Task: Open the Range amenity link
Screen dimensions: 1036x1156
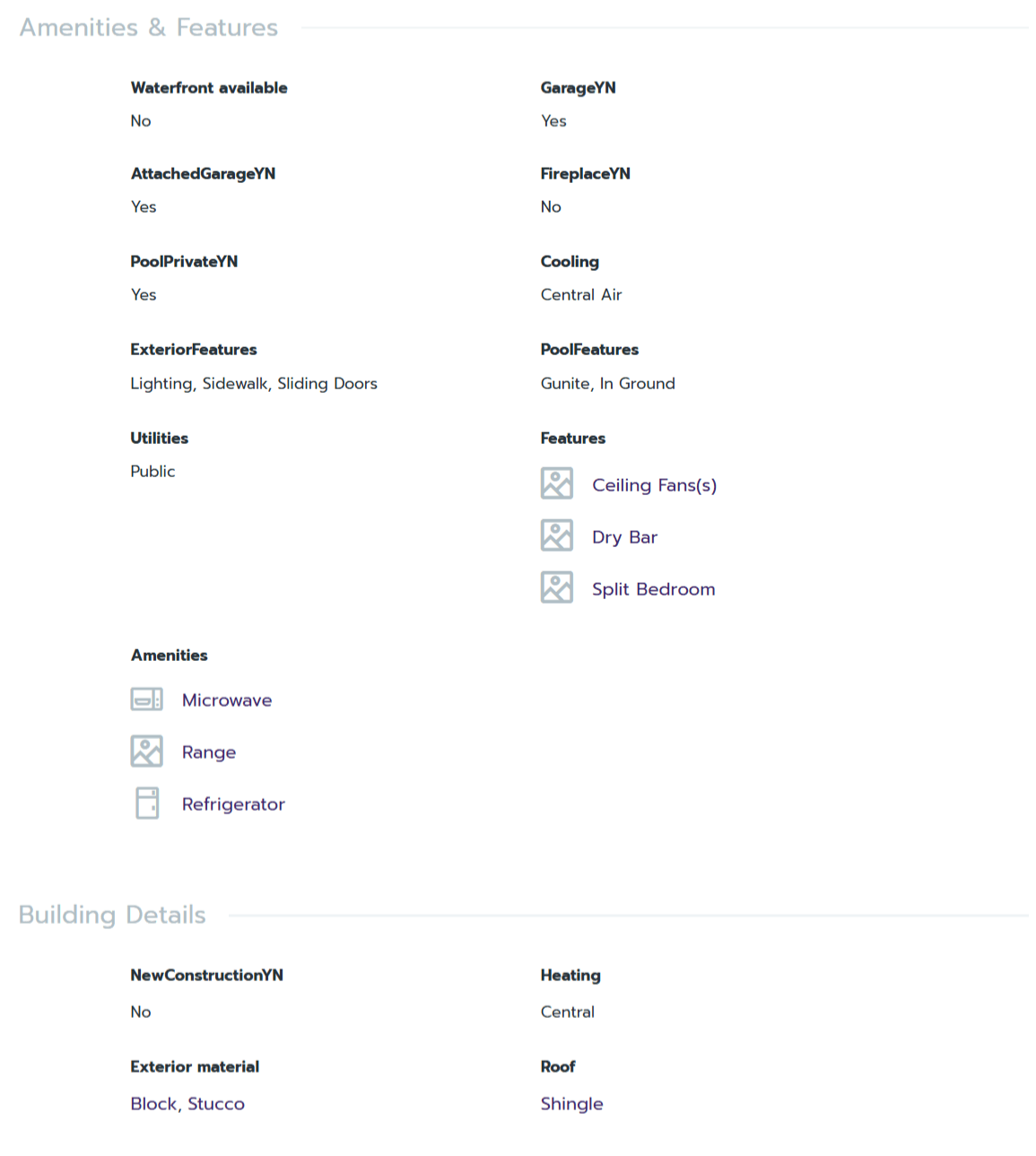Action: [x=209, y=752]
